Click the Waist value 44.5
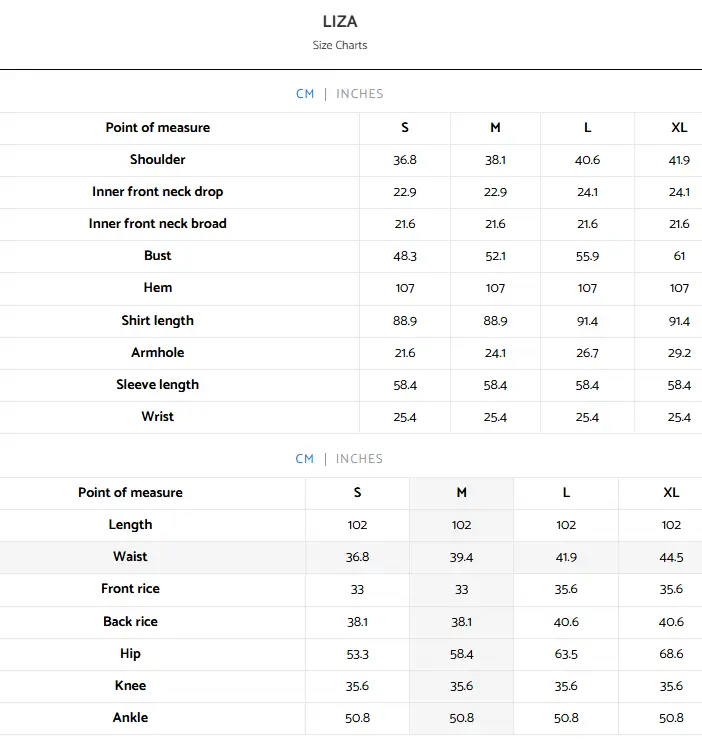The height and width of the screenshot is (739, 702). [x=671, y=557]
